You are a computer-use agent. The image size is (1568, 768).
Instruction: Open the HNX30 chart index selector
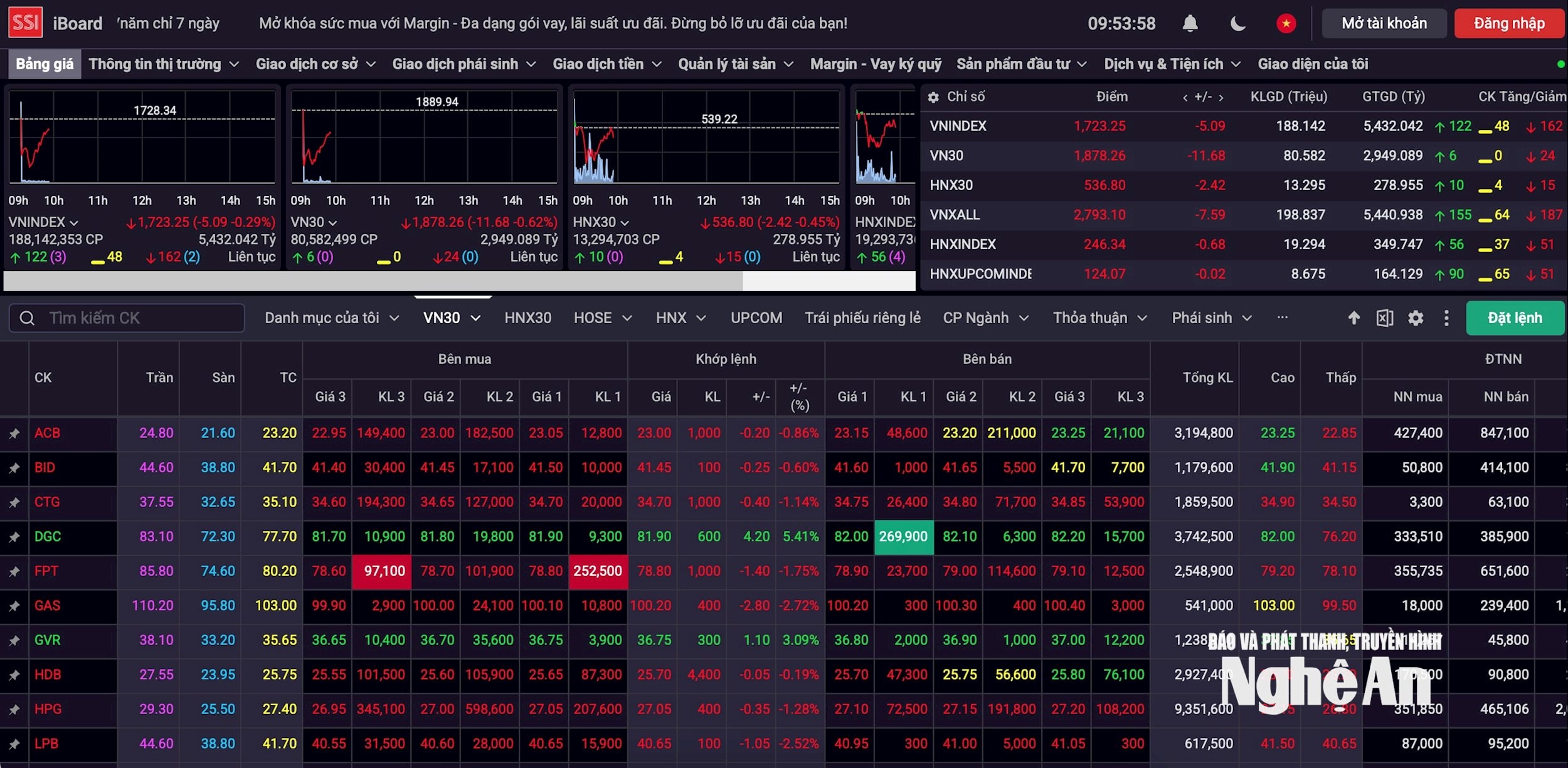click(601, 222)
